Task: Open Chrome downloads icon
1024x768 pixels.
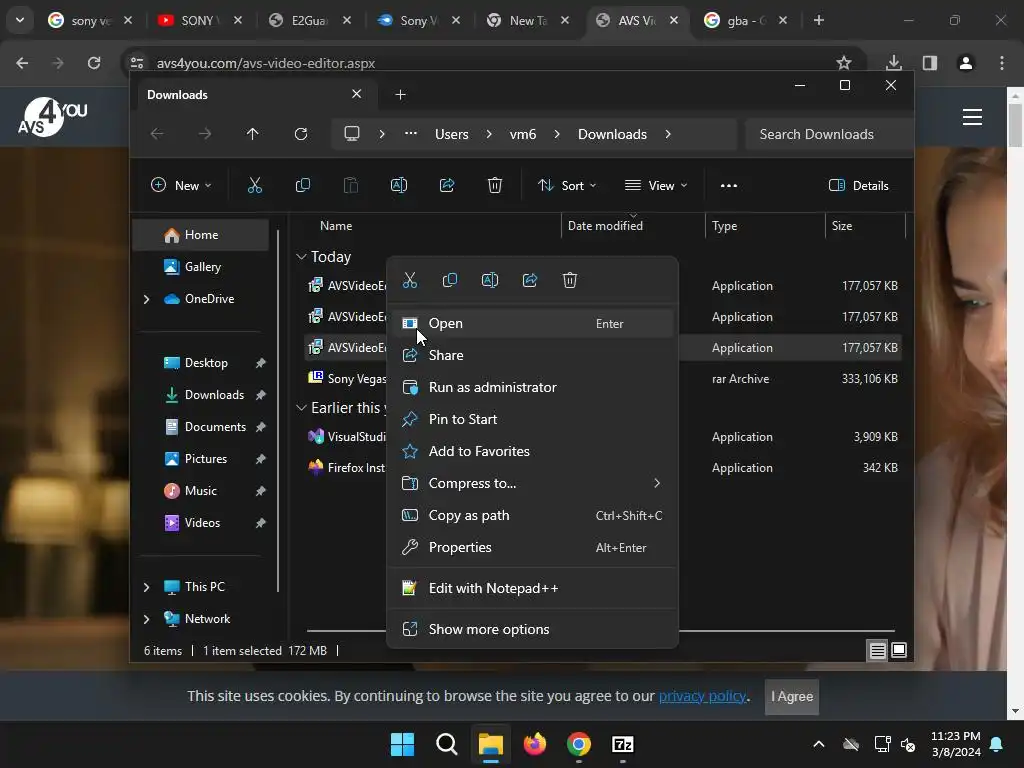Action: click(894, 63)
